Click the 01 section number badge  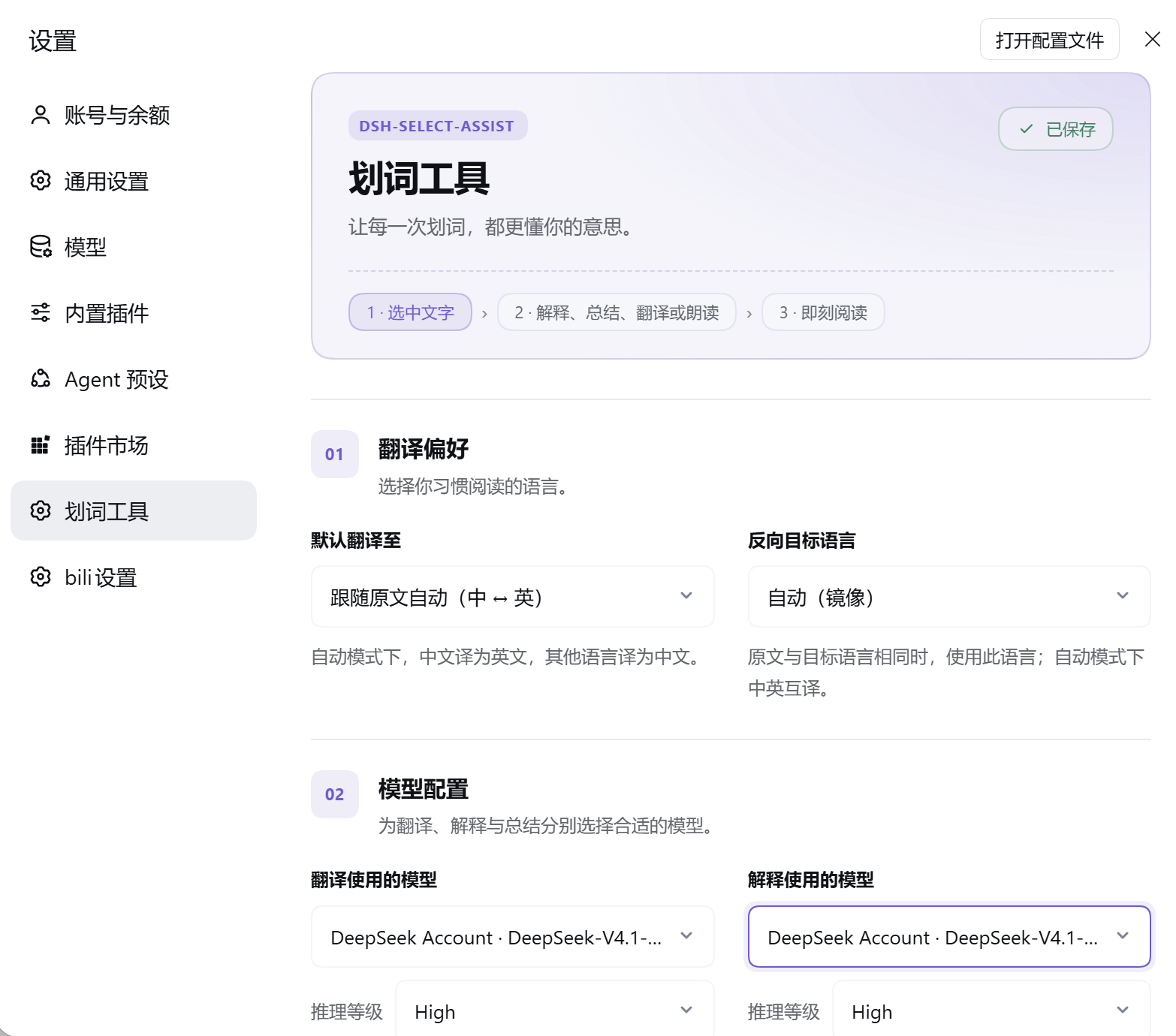[x=335, y=454]
